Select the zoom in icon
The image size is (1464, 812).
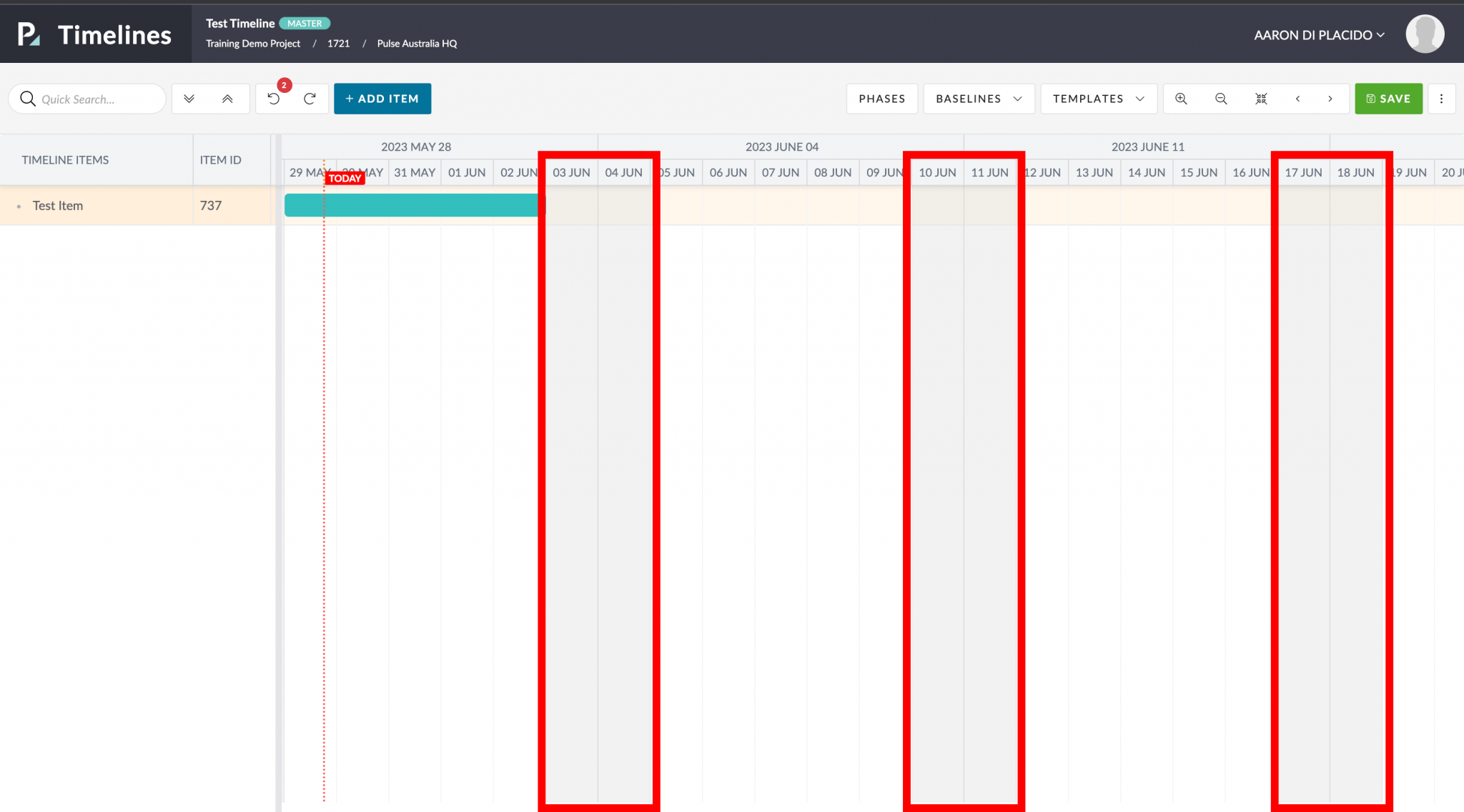click(1180, 99)
